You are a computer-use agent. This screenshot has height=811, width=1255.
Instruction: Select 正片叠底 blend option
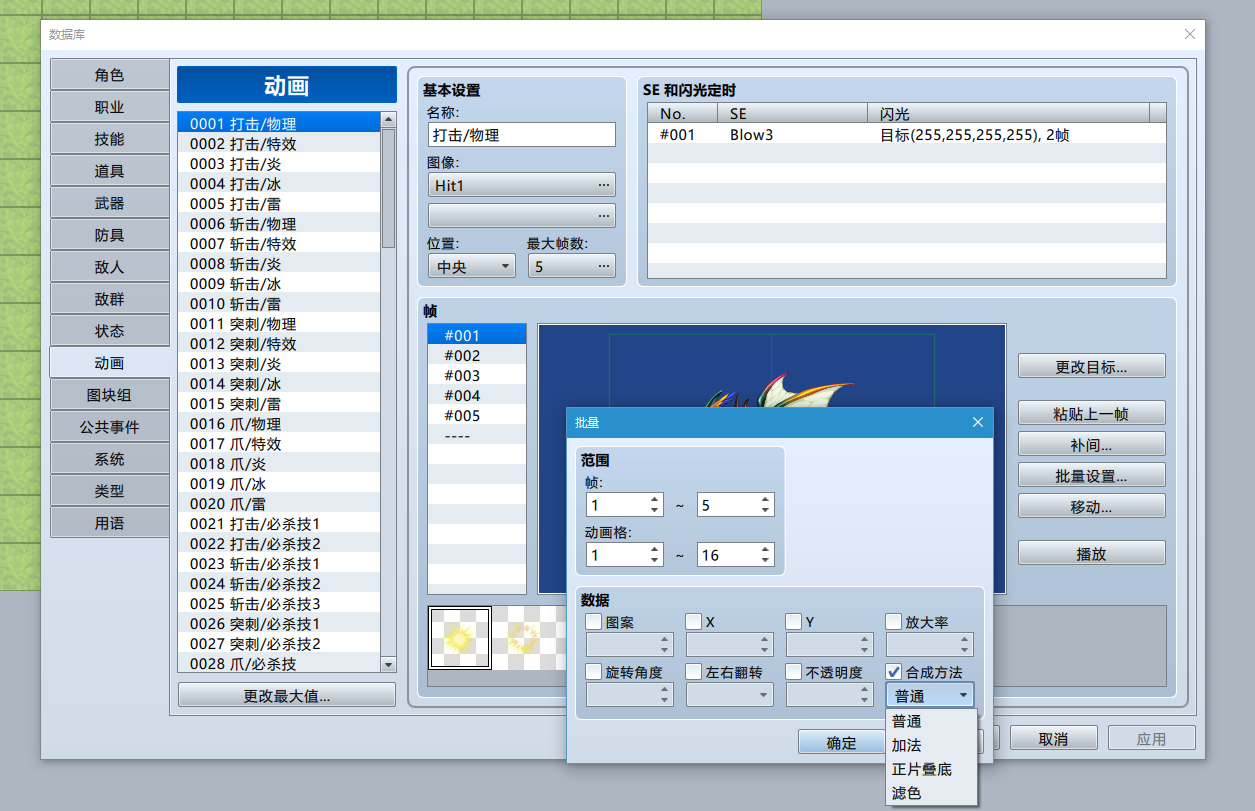(x=931, y=770)
